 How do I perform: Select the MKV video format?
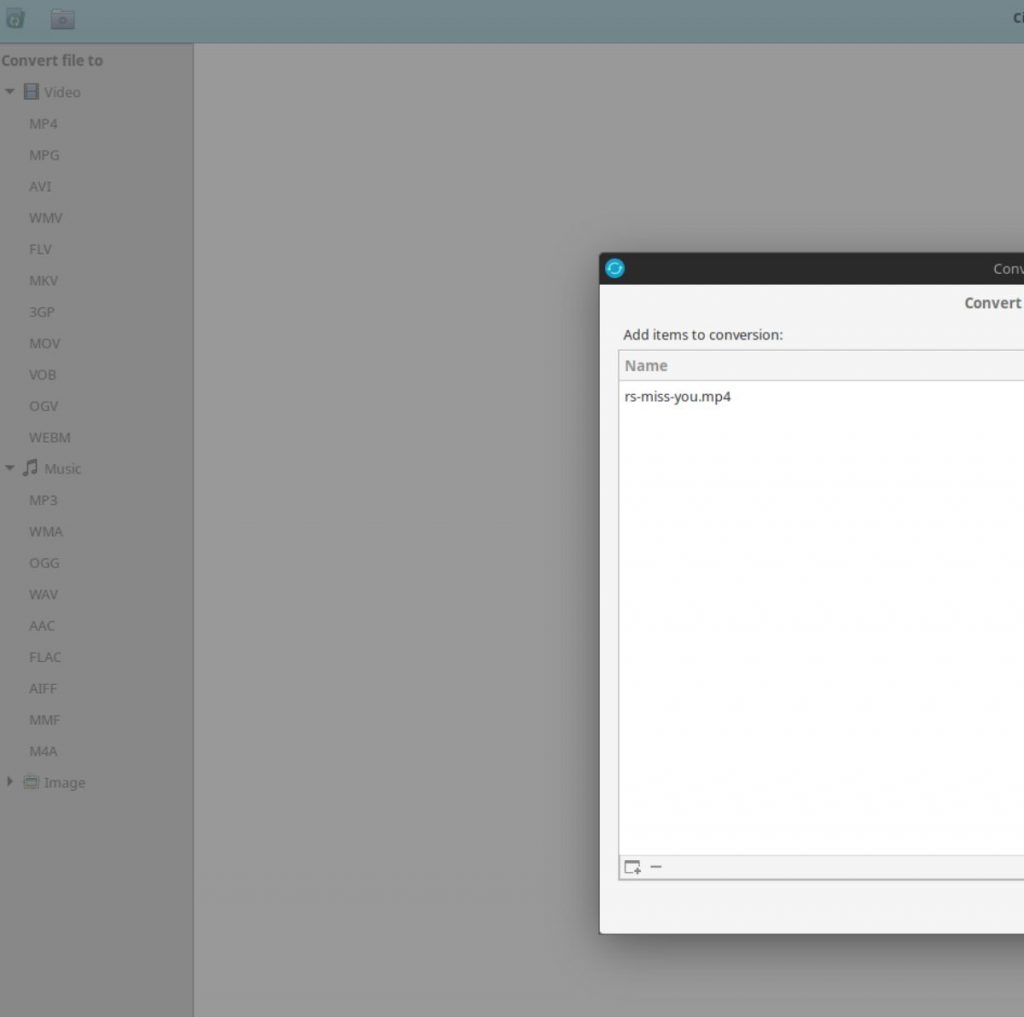(x=43, y=281)
